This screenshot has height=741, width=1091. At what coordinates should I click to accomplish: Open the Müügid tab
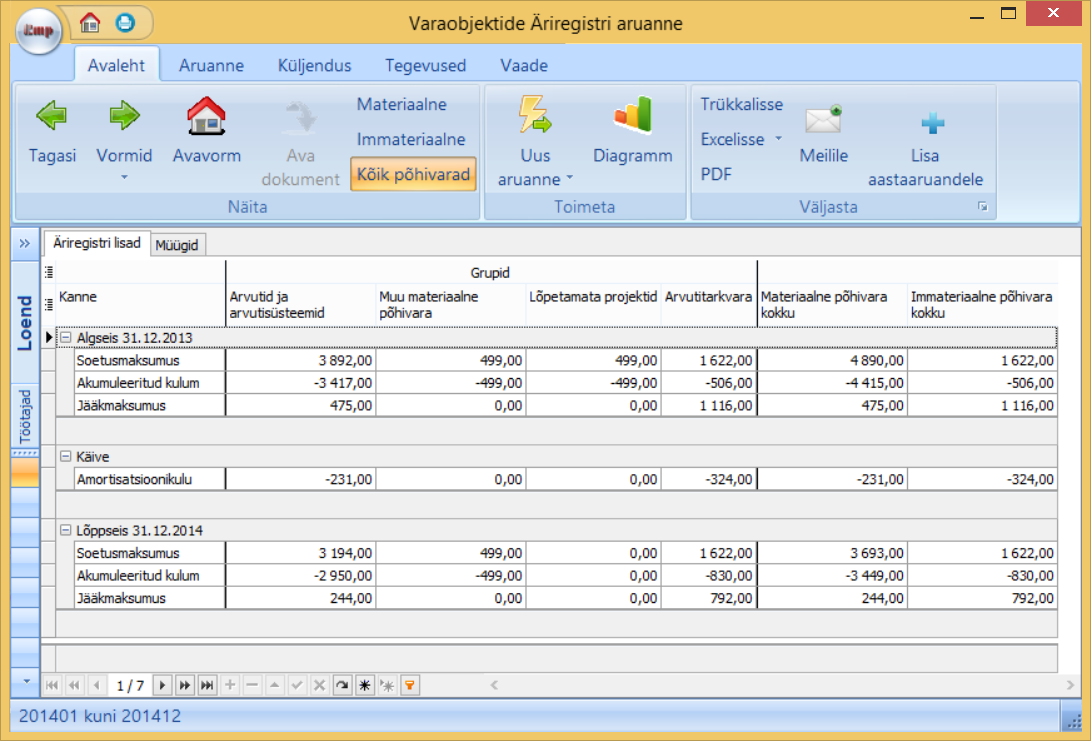(177, 244)
